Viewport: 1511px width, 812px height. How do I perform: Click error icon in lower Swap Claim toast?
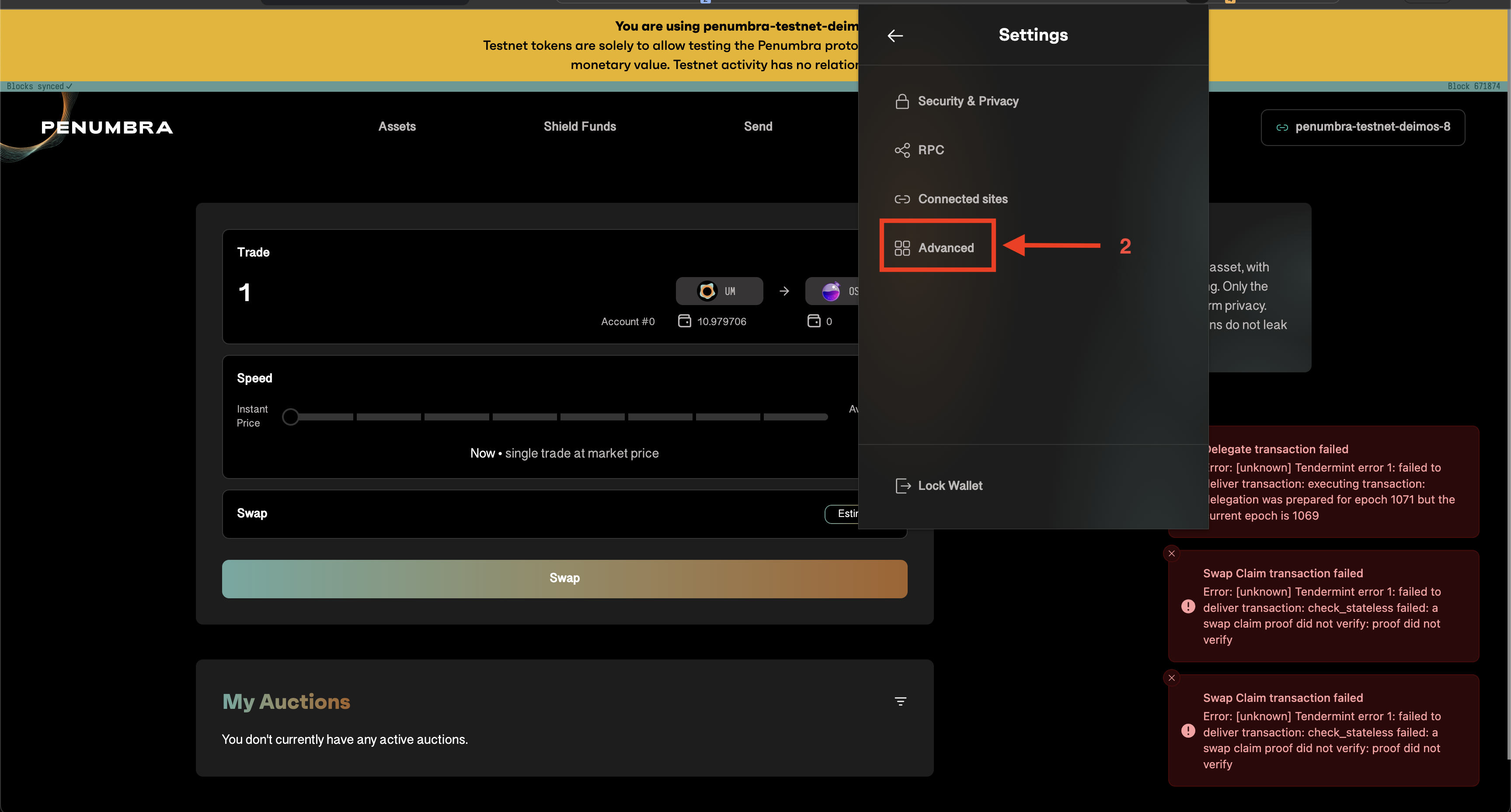click(1188, 731)
